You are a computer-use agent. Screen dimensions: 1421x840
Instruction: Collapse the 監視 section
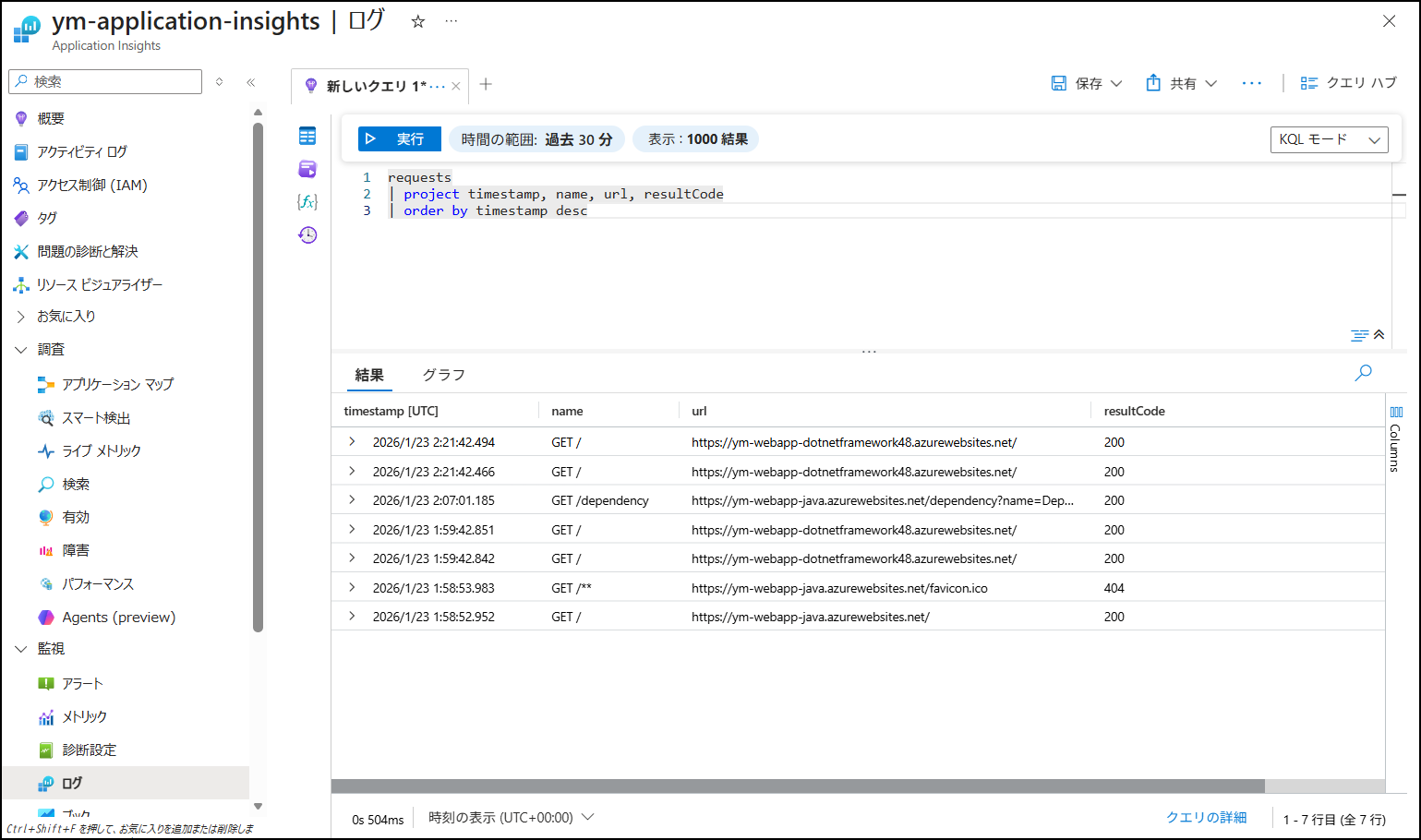[21, 649]
